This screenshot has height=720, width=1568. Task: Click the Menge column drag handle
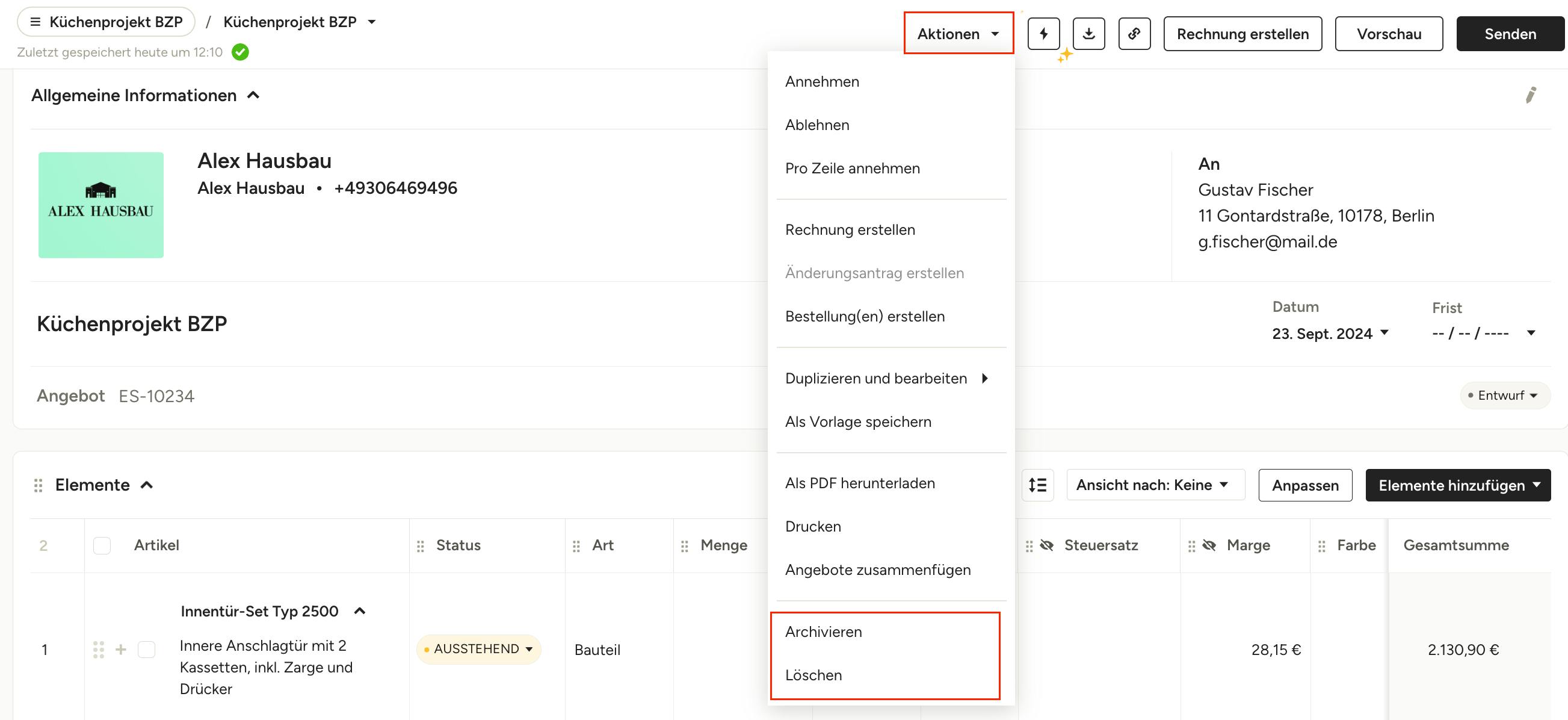pyautogui.click(x=684, y=546)
